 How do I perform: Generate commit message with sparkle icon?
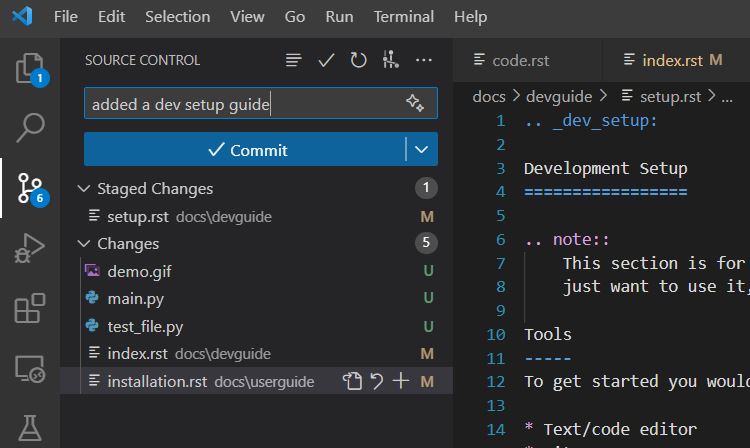pyautogui.click(x=415, y=104)
